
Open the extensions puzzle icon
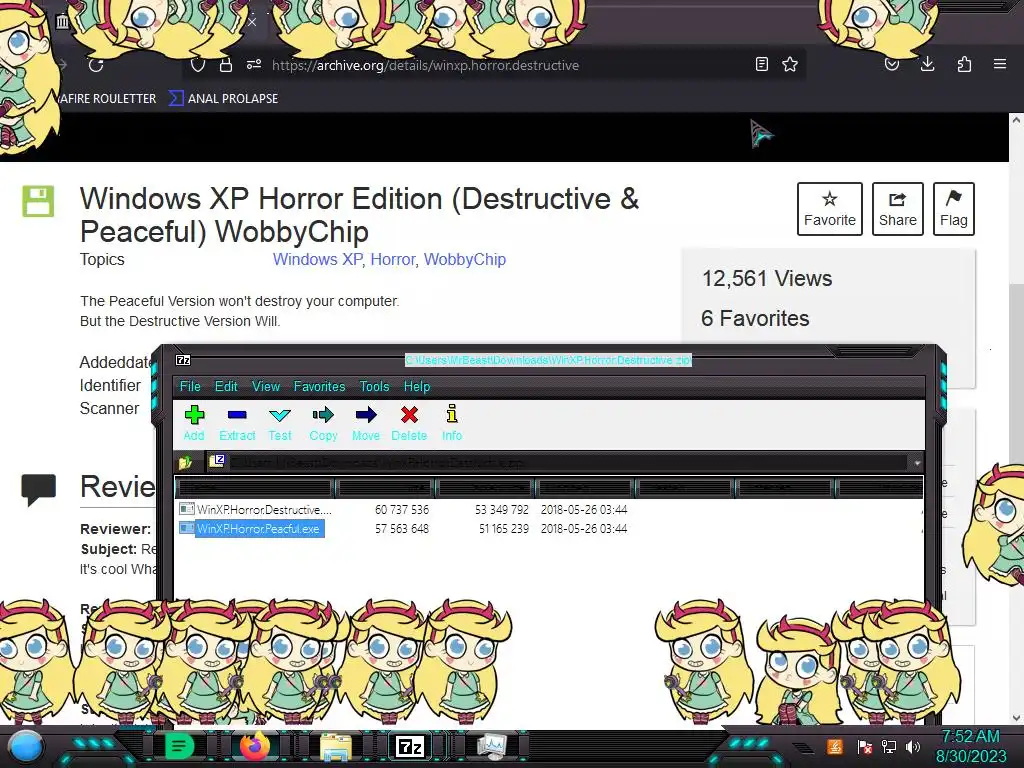pos(964,64)
